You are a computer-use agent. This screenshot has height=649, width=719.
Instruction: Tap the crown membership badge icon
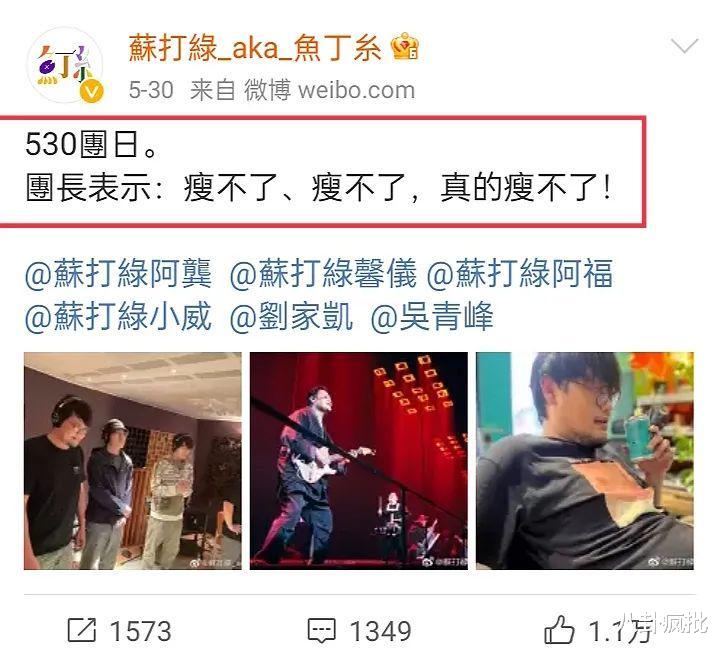click(405, 46)
